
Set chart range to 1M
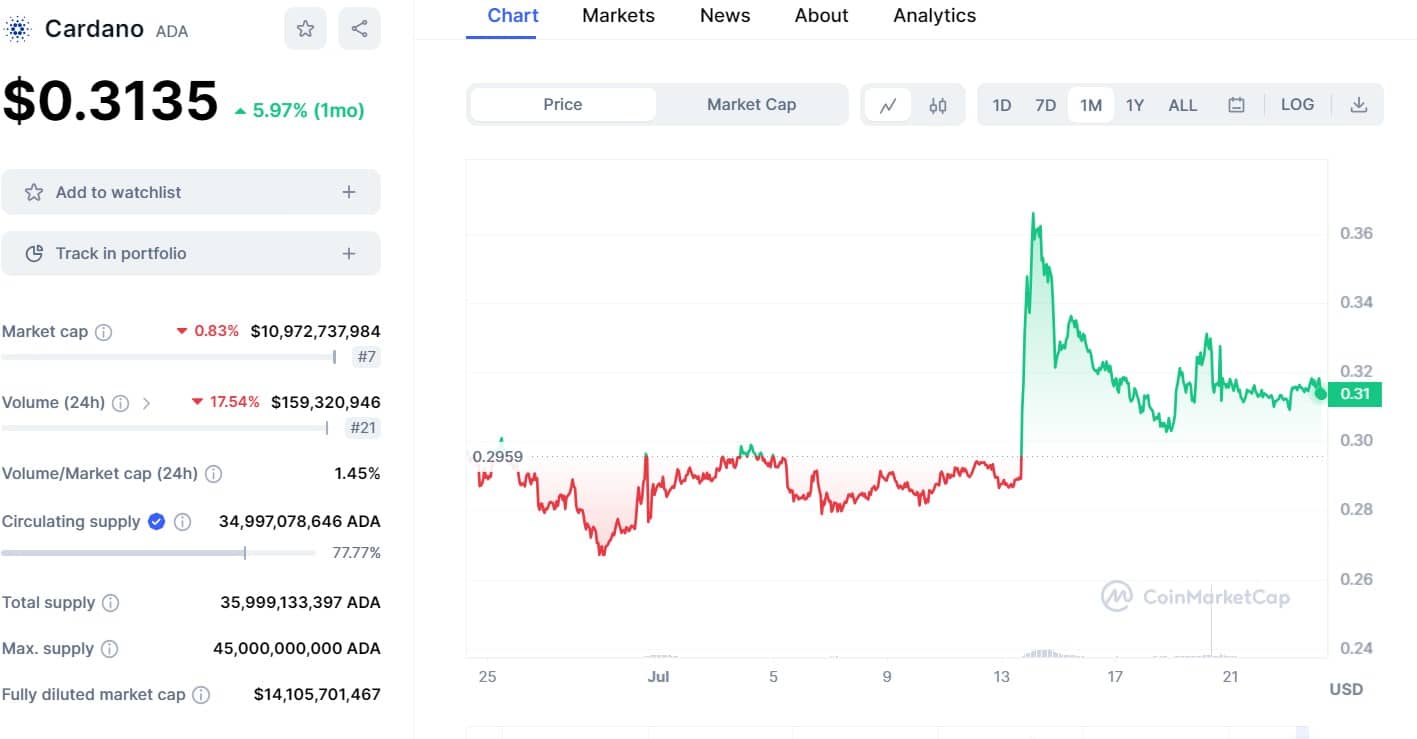click(1091, 105)
